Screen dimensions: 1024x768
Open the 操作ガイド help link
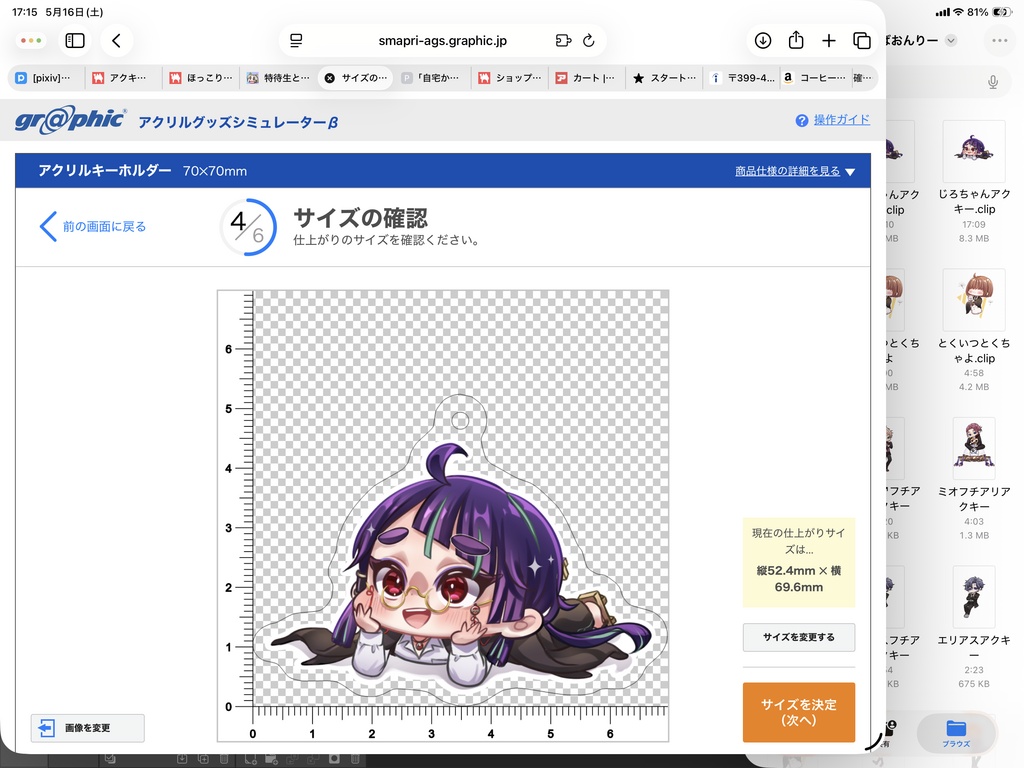tap(841, 120)
